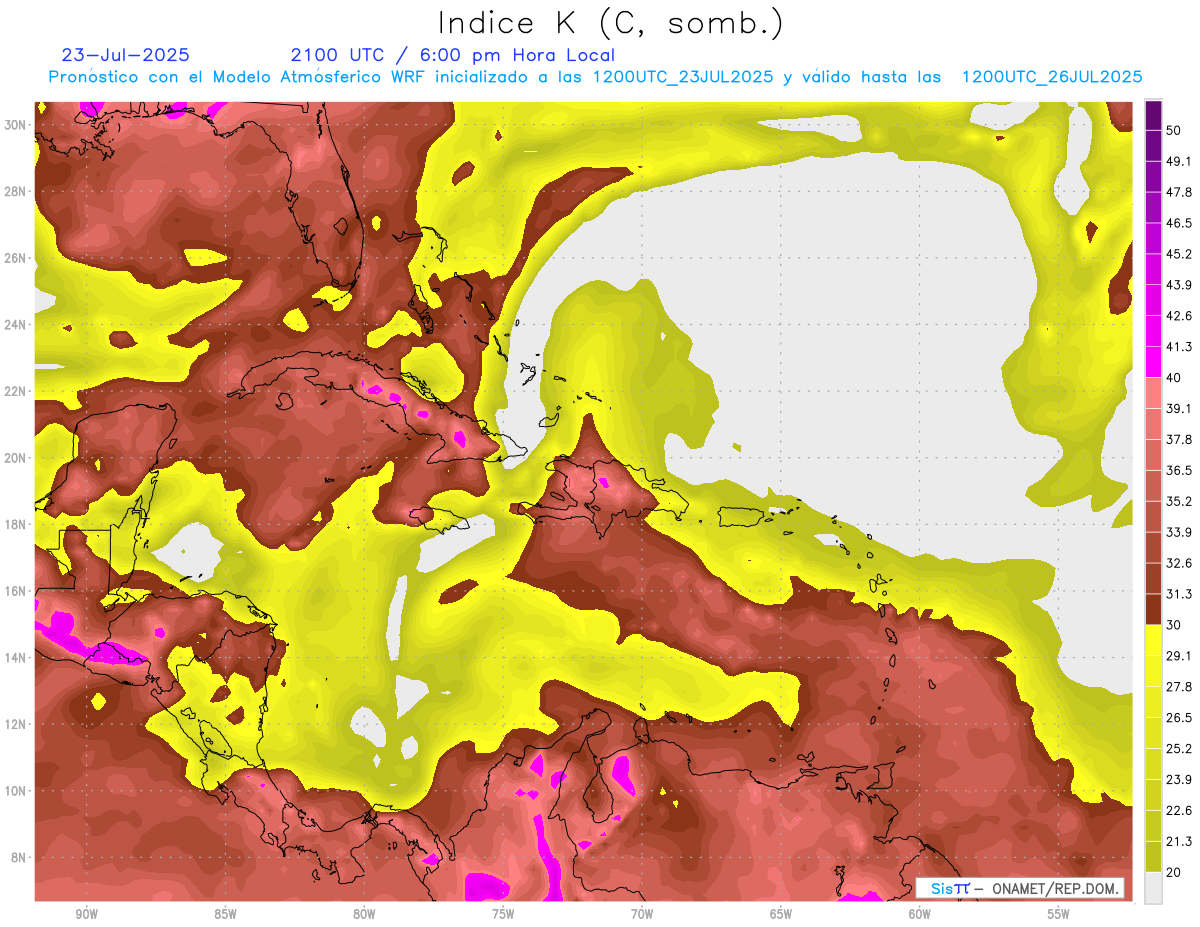Pick the bright yellow swatch between 29.1 and 30

tap(1153, 640)
